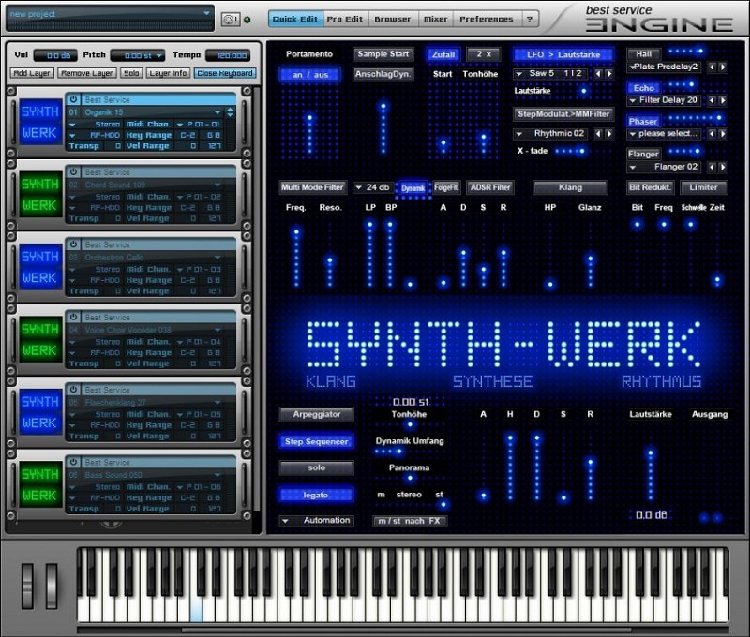Toggle the Phaser effect

[643, 121]
